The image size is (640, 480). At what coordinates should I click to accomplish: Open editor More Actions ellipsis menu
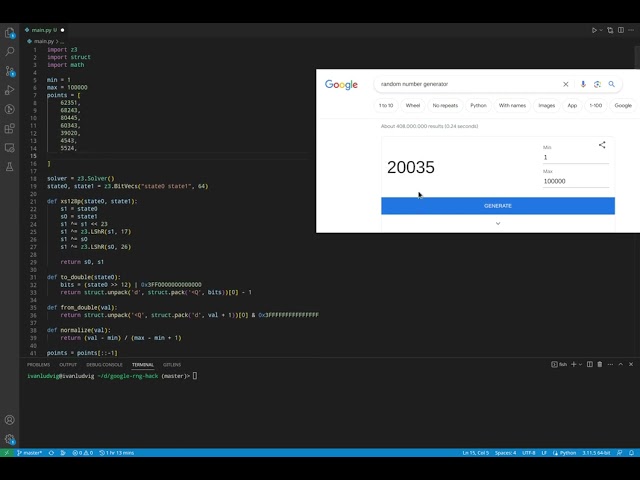pos(631,30)
